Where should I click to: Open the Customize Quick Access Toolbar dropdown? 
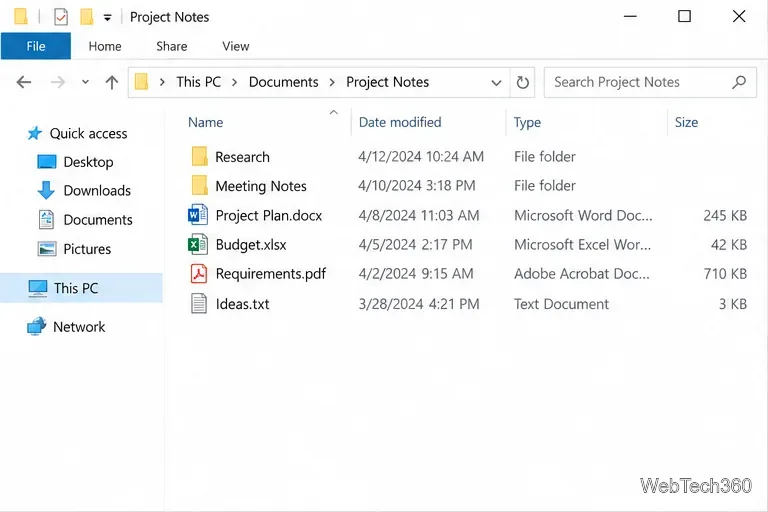tap(107, 18)
